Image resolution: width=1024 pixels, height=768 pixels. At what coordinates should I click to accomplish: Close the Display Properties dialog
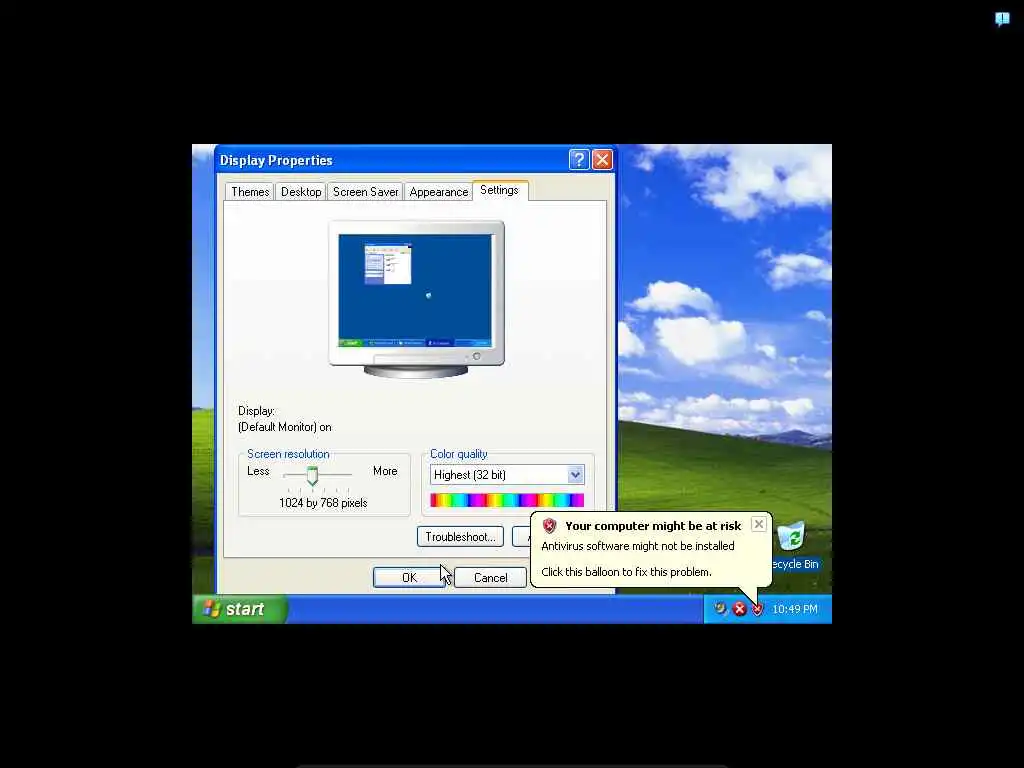tap(602, 159)
